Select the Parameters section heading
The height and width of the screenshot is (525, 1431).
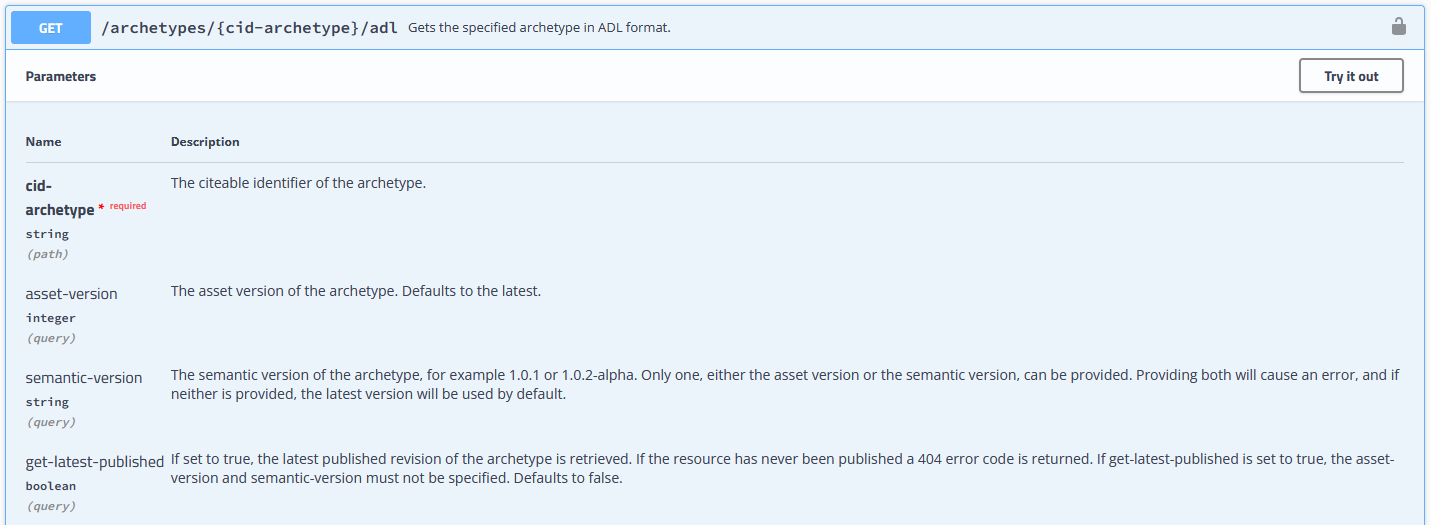click(x=61, y=76)
